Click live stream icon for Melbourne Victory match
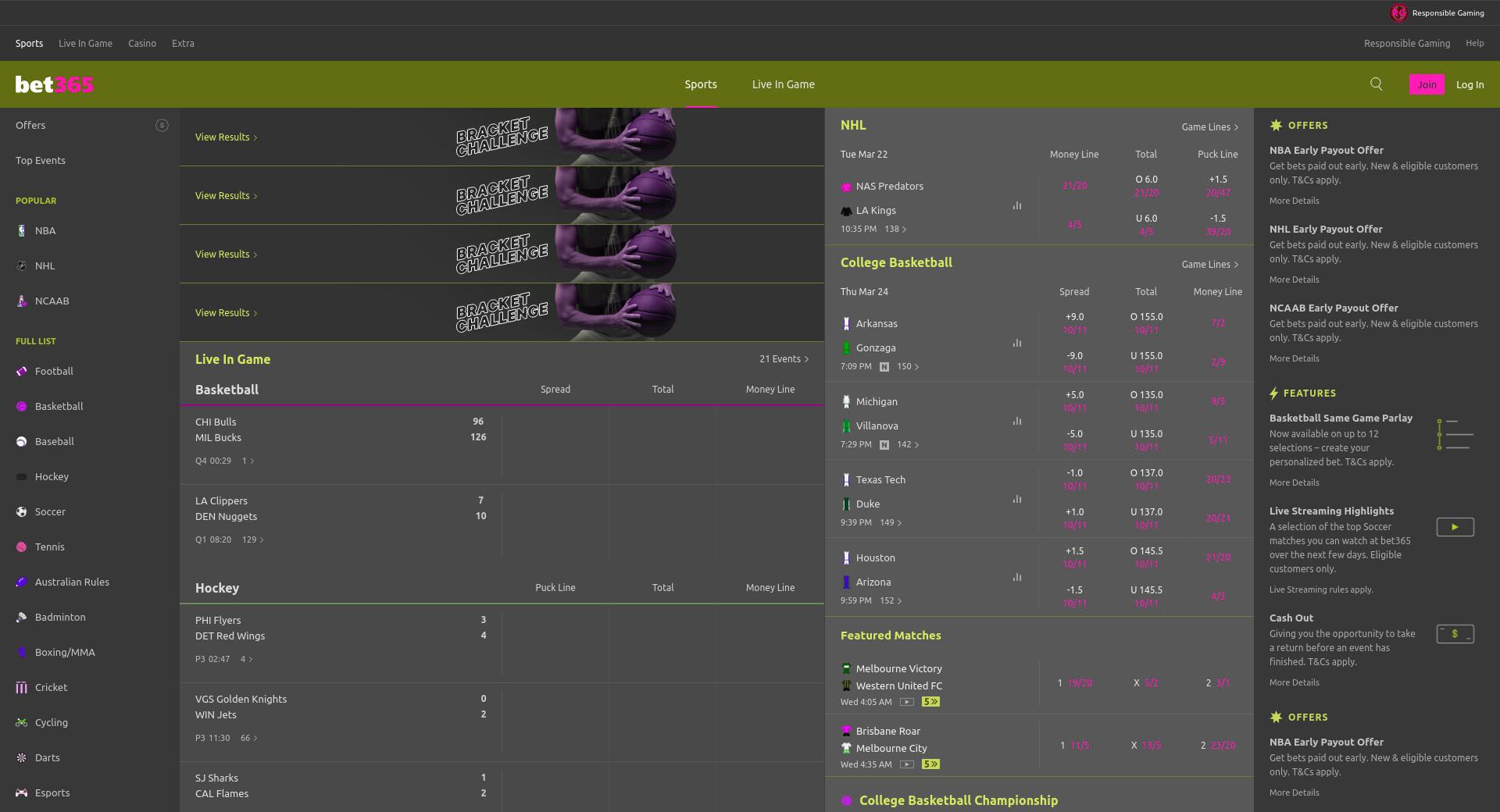Image resolution: width=1500 pixels, height=812 pixels. coord(907,702)
